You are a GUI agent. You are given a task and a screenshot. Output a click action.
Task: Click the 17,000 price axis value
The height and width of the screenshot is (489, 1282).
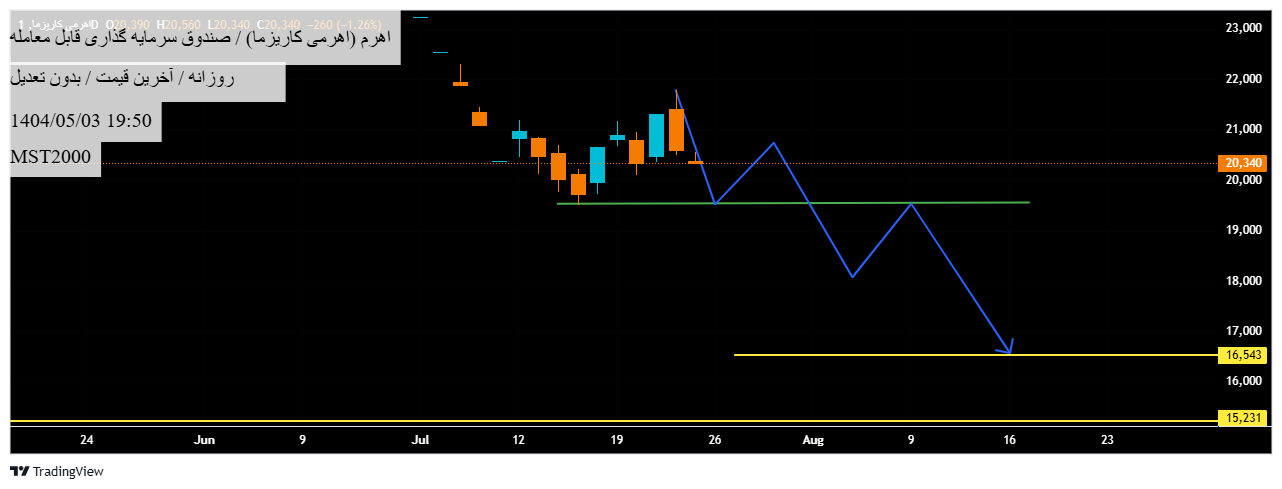(x=1243, y=331)
